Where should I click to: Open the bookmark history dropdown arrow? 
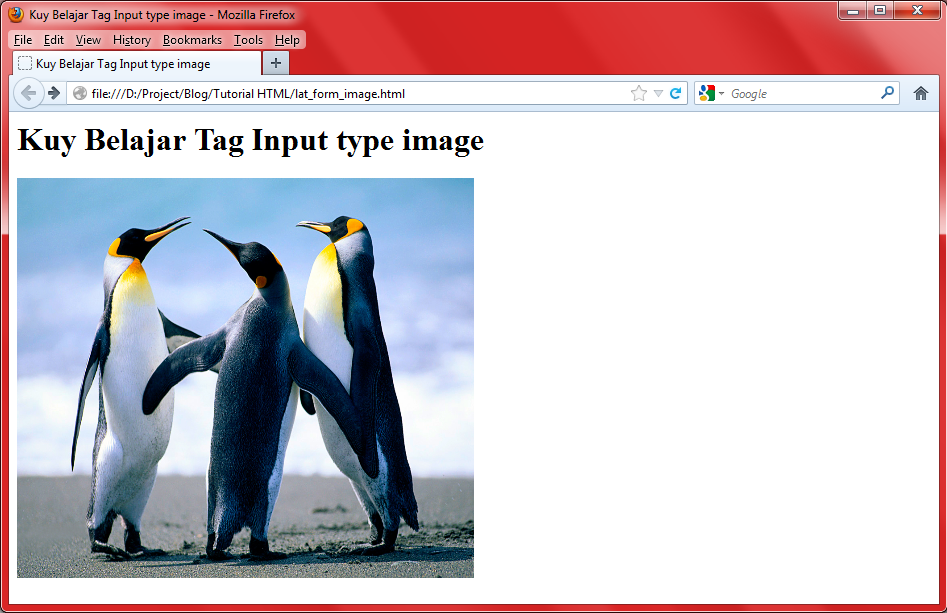tap(656, 92)
